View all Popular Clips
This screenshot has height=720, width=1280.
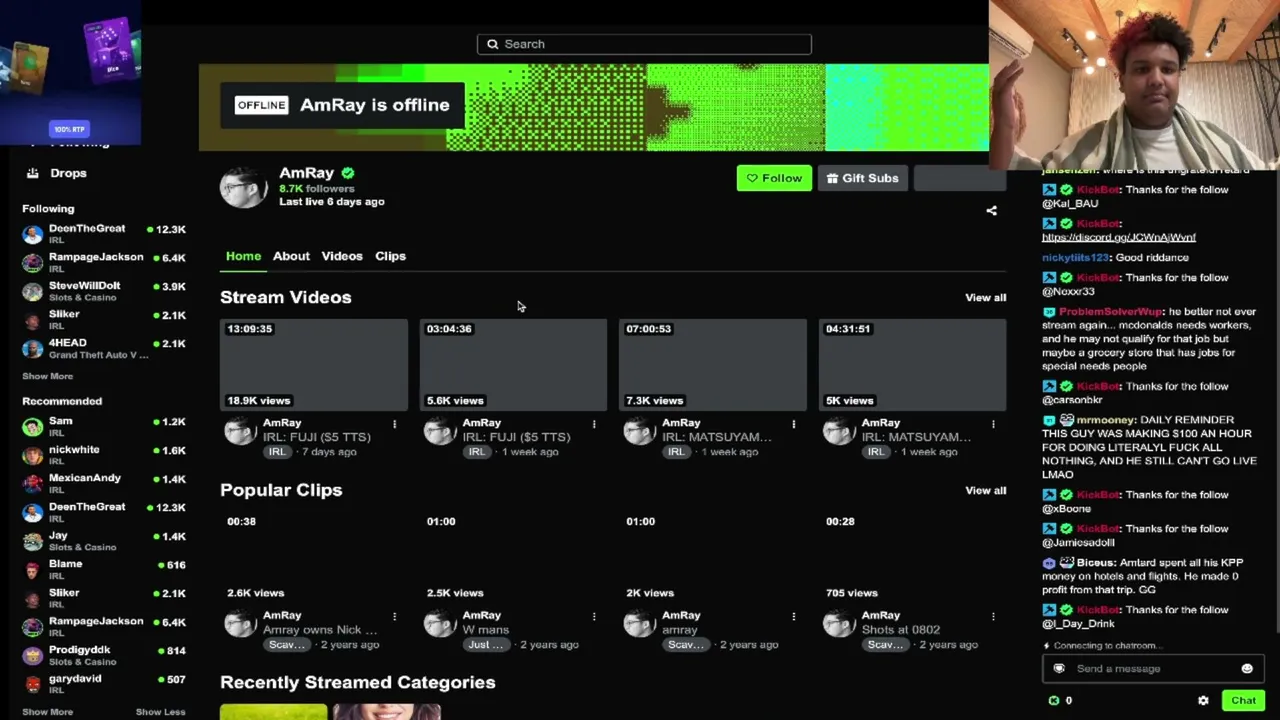click(x=986, y=490)
